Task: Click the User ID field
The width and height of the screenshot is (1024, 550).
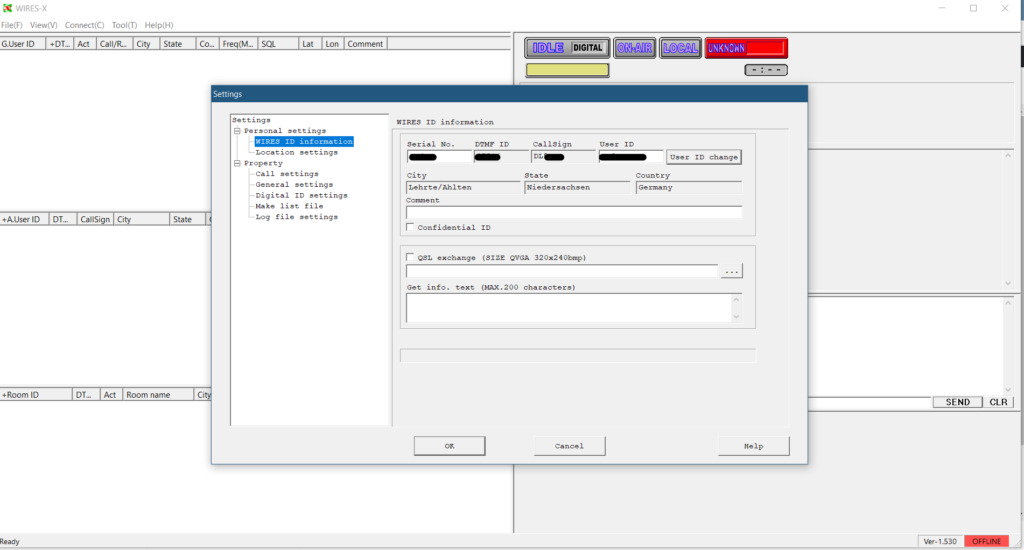Action: point(631,157)
